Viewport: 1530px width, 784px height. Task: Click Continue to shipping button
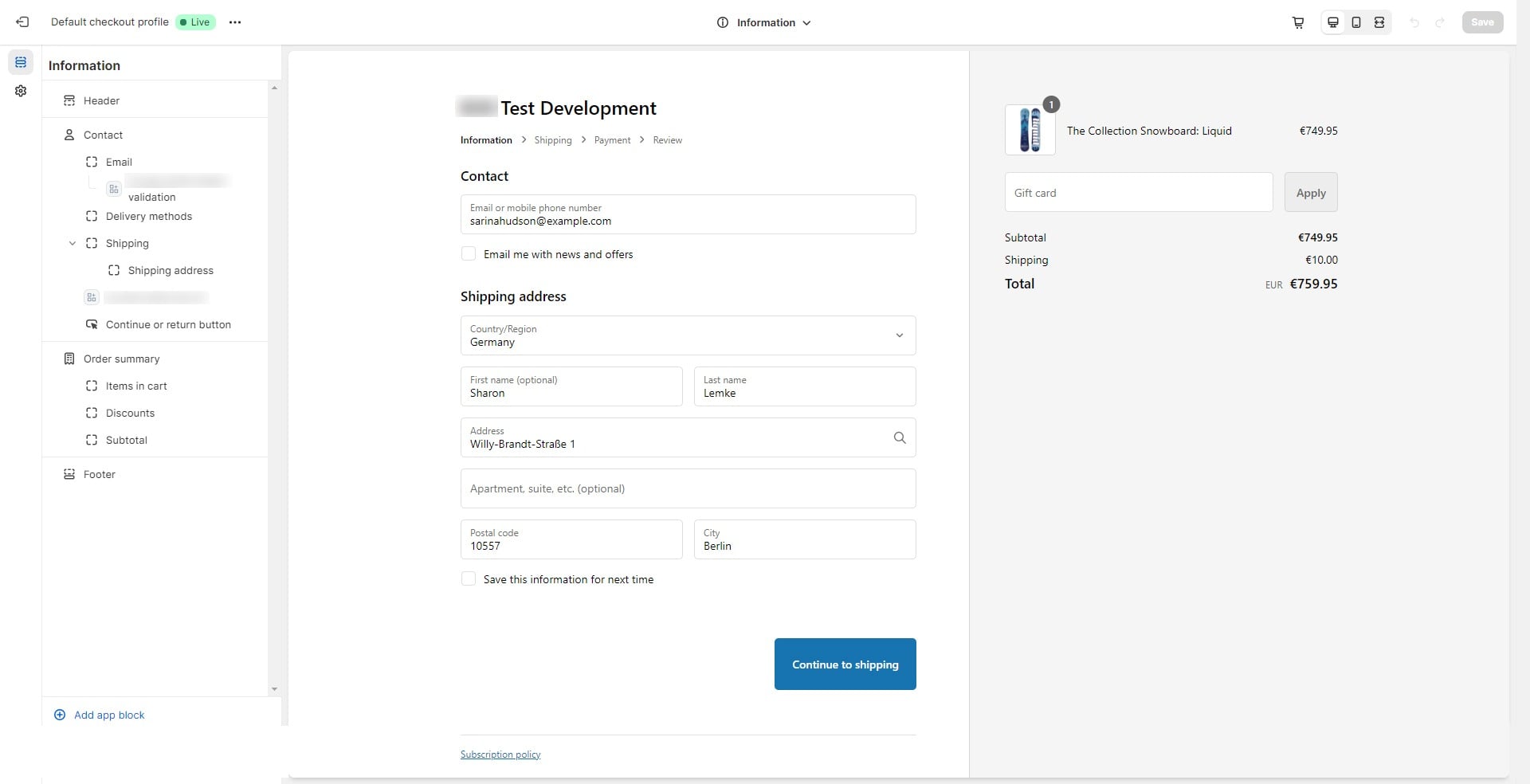point(845,664)
